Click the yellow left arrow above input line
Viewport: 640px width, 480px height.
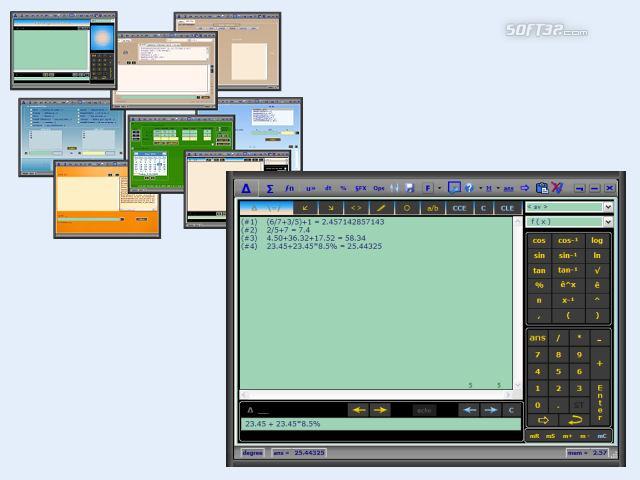tap(359, 410)
